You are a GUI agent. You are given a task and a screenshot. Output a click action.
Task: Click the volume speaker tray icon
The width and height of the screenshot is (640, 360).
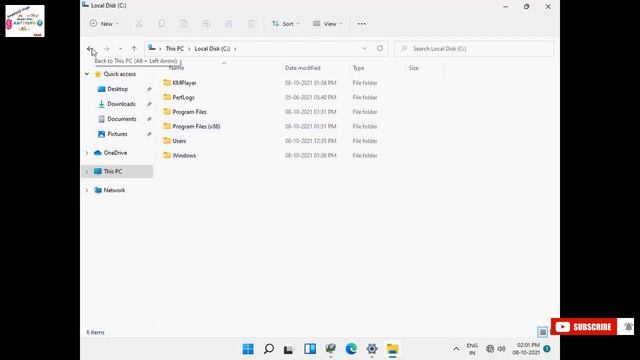(x=502, y=349)
